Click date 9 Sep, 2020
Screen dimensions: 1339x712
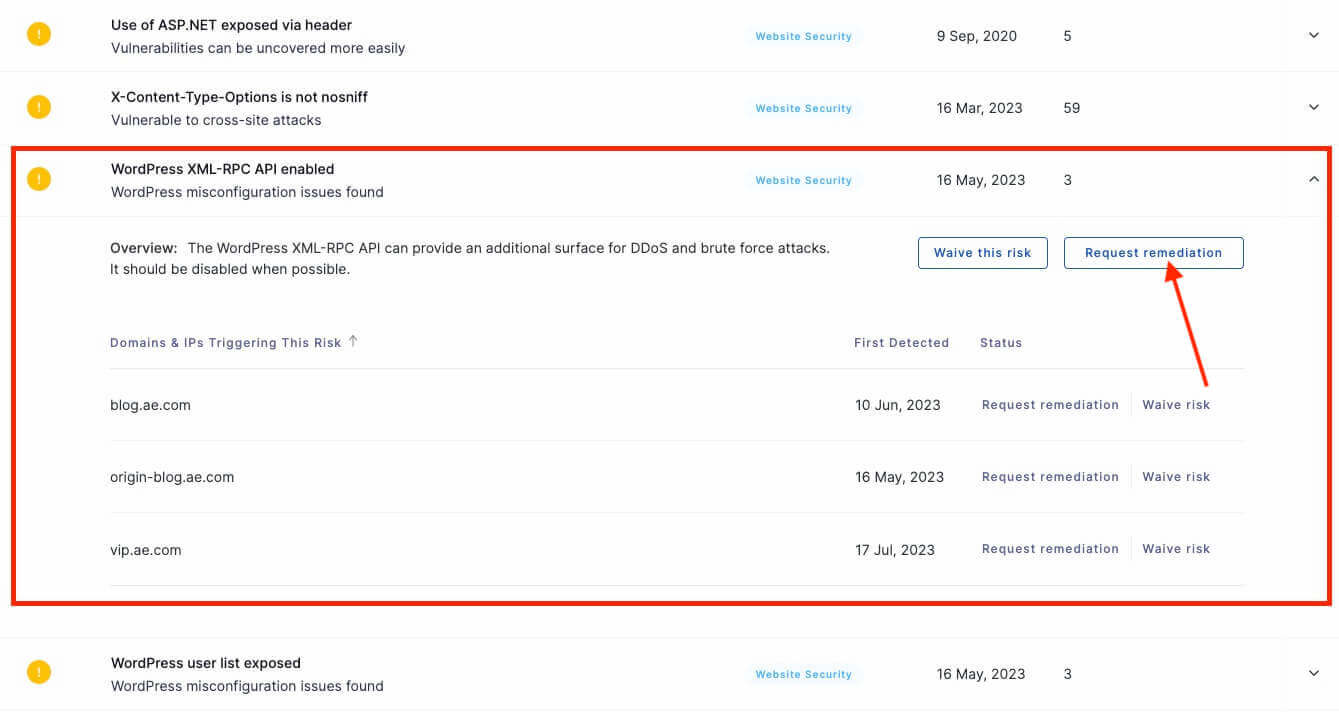coord(977,36)
